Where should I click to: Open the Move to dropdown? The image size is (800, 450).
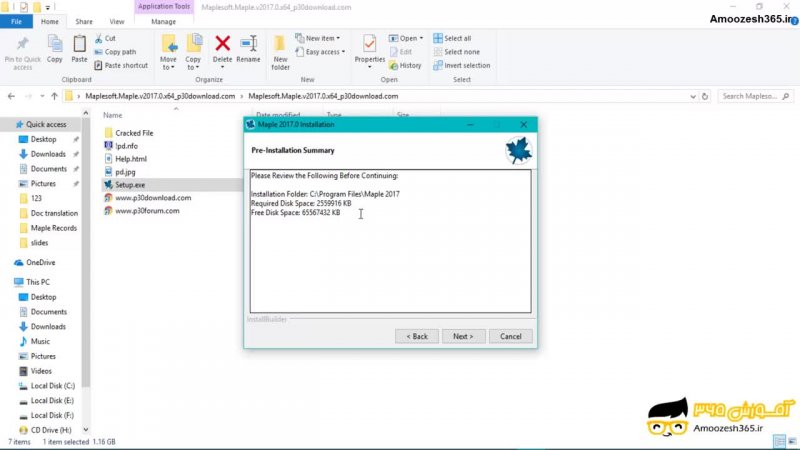click(168, 67)
